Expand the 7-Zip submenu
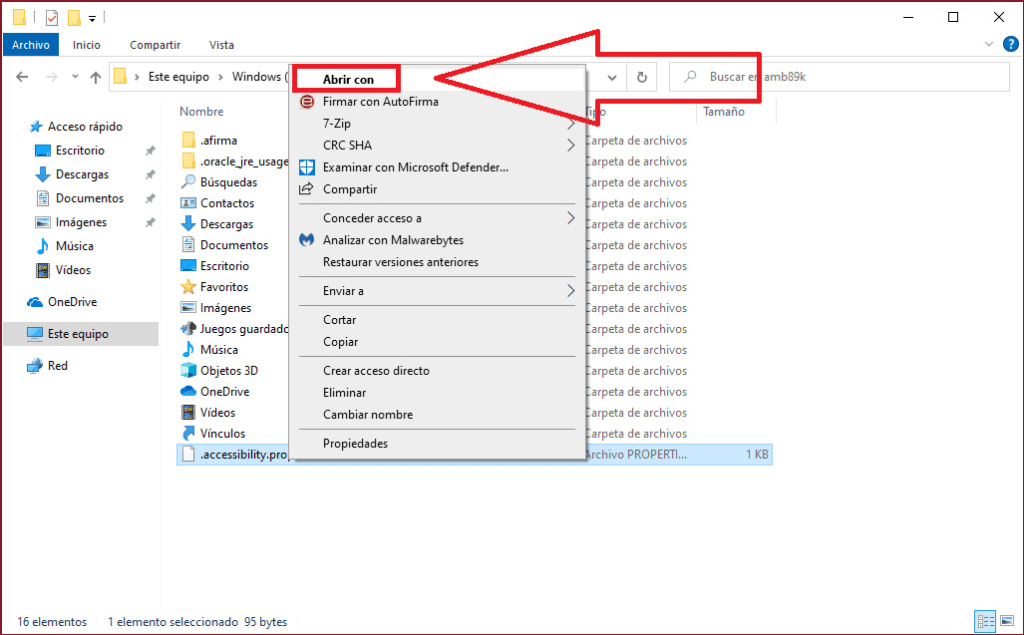Image resolution: width=1024 pixels, height=635 pixels. point(571,124)
